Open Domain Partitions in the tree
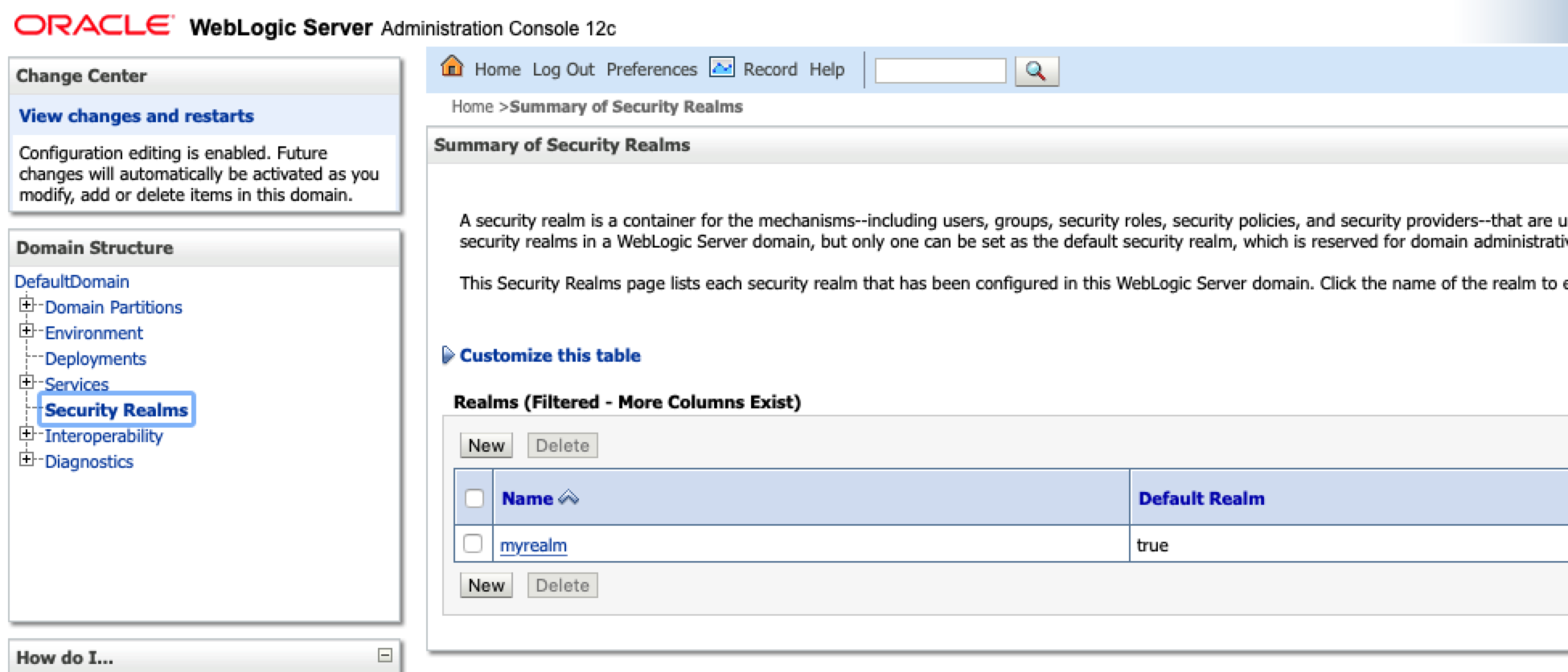Screen dimensions: 1568x672 coord(113,307)
